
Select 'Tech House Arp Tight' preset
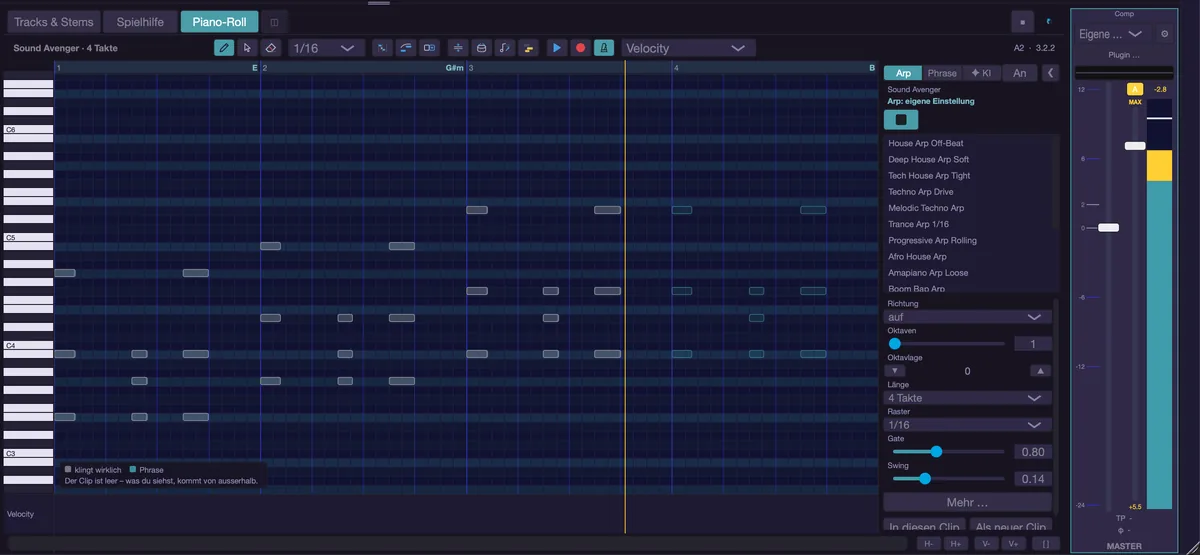969,176
